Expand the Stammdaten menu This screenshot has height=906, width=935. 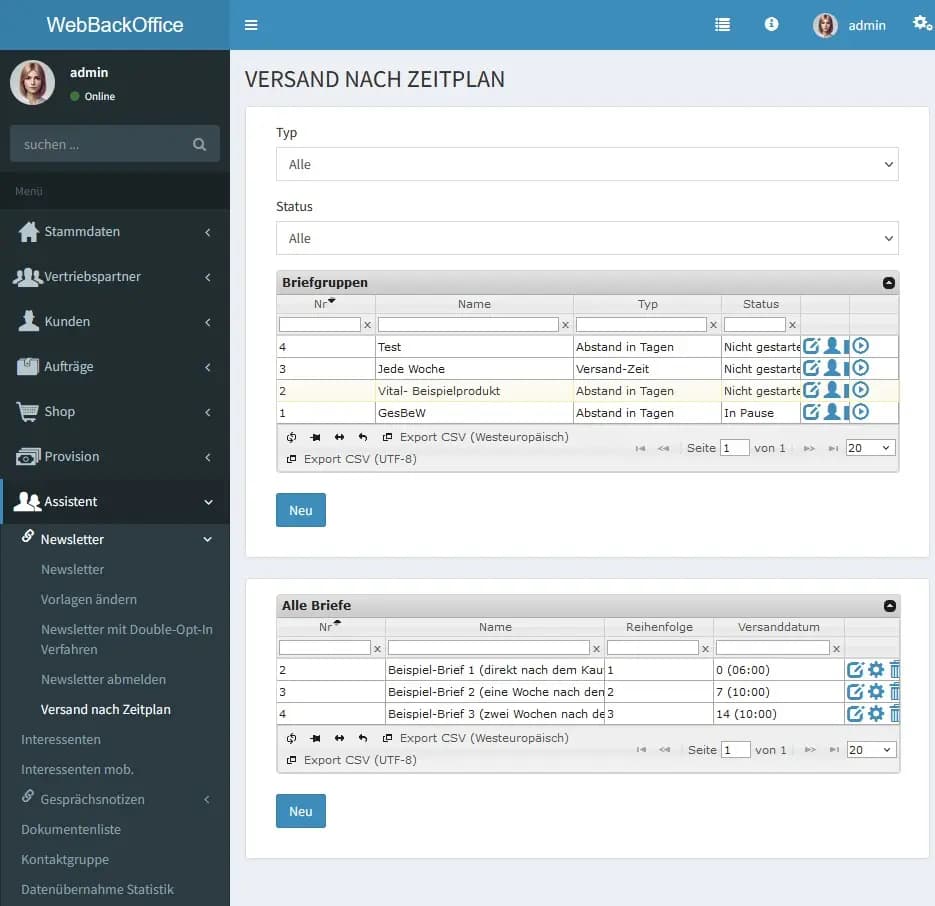(x=115, y=232)
